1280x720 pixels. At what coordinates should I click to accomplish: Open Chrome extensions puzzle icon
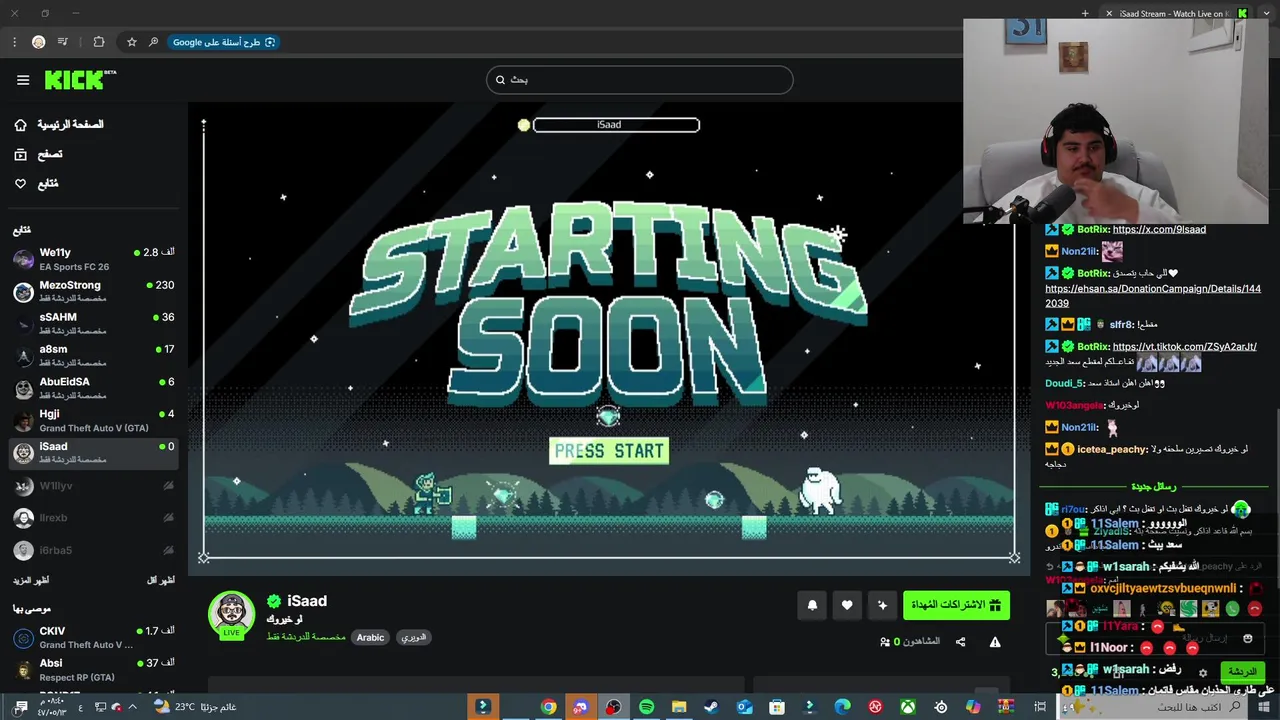98,42
